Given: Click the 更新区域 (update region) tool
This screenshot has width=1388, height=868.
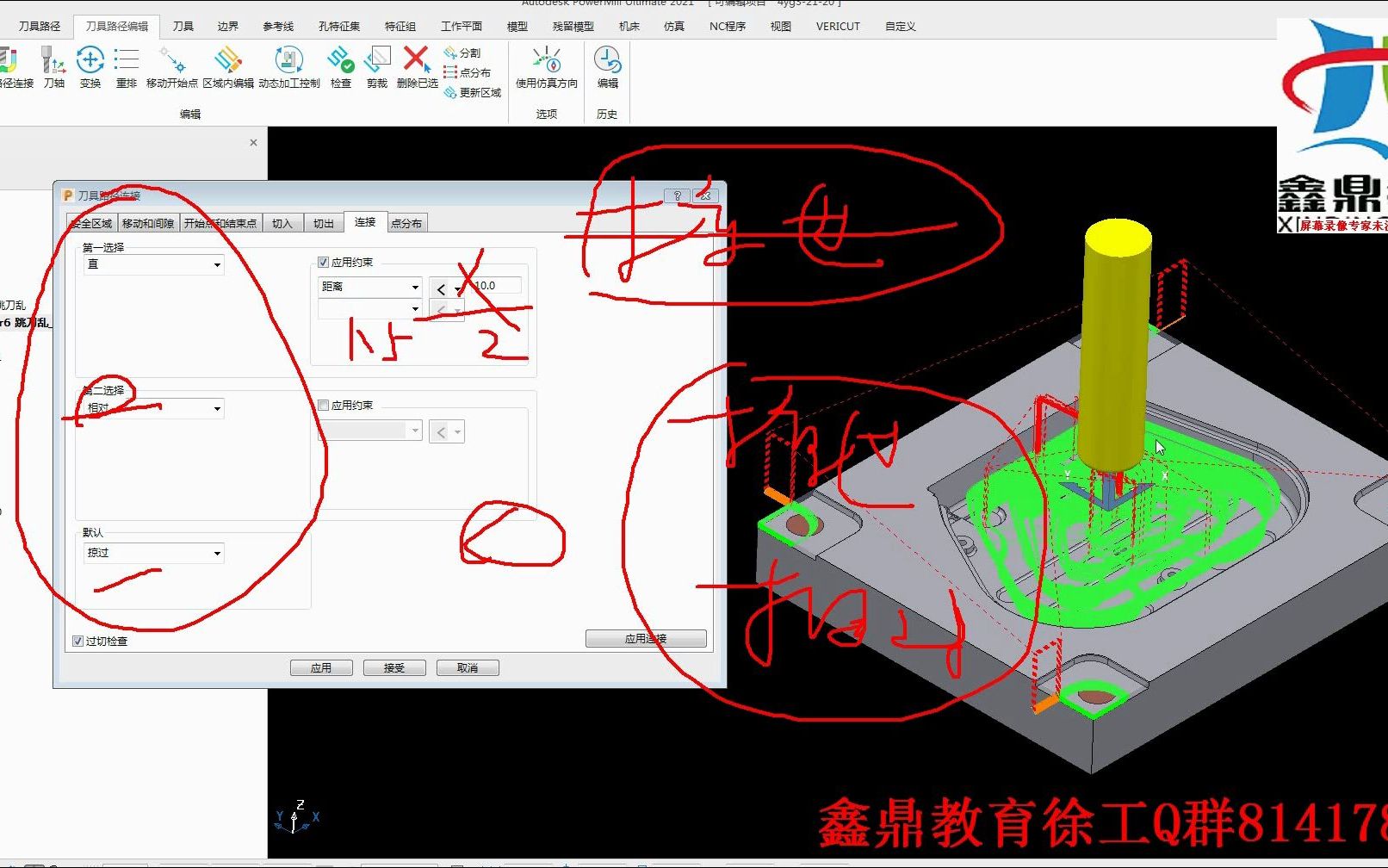Looking at the screenshot, I should (472, 92).
